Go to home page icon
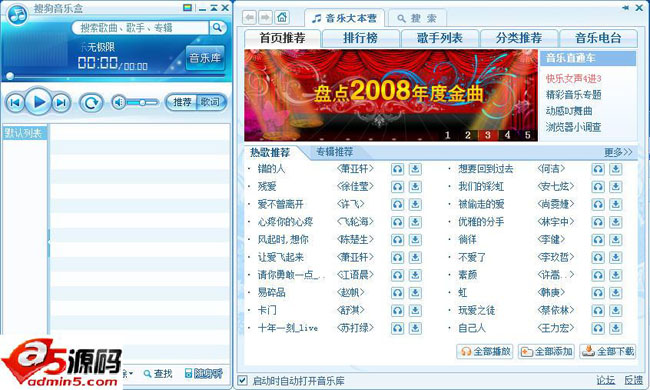 point(282,18)
